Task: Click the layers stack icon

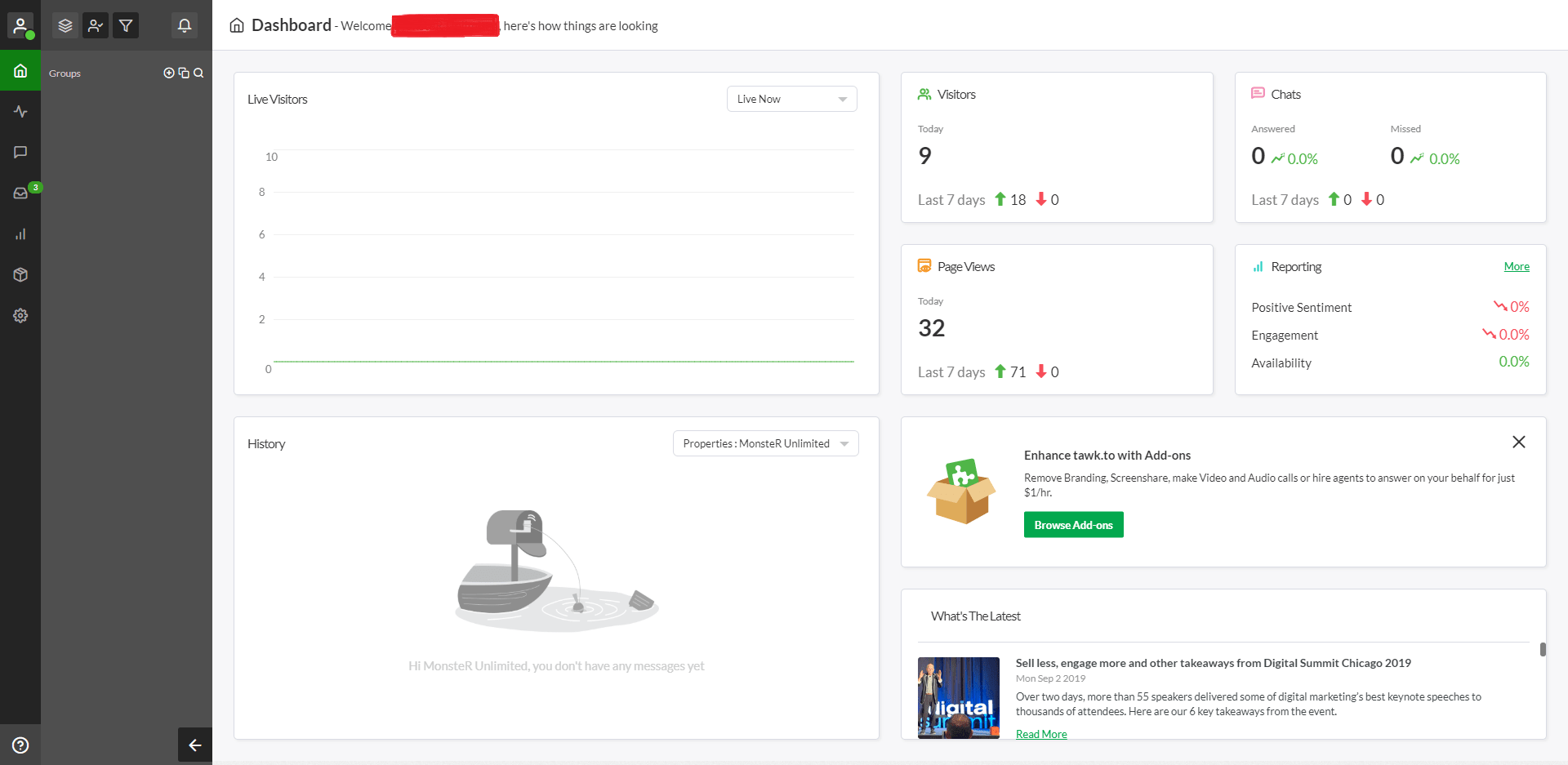Action: 65,25
